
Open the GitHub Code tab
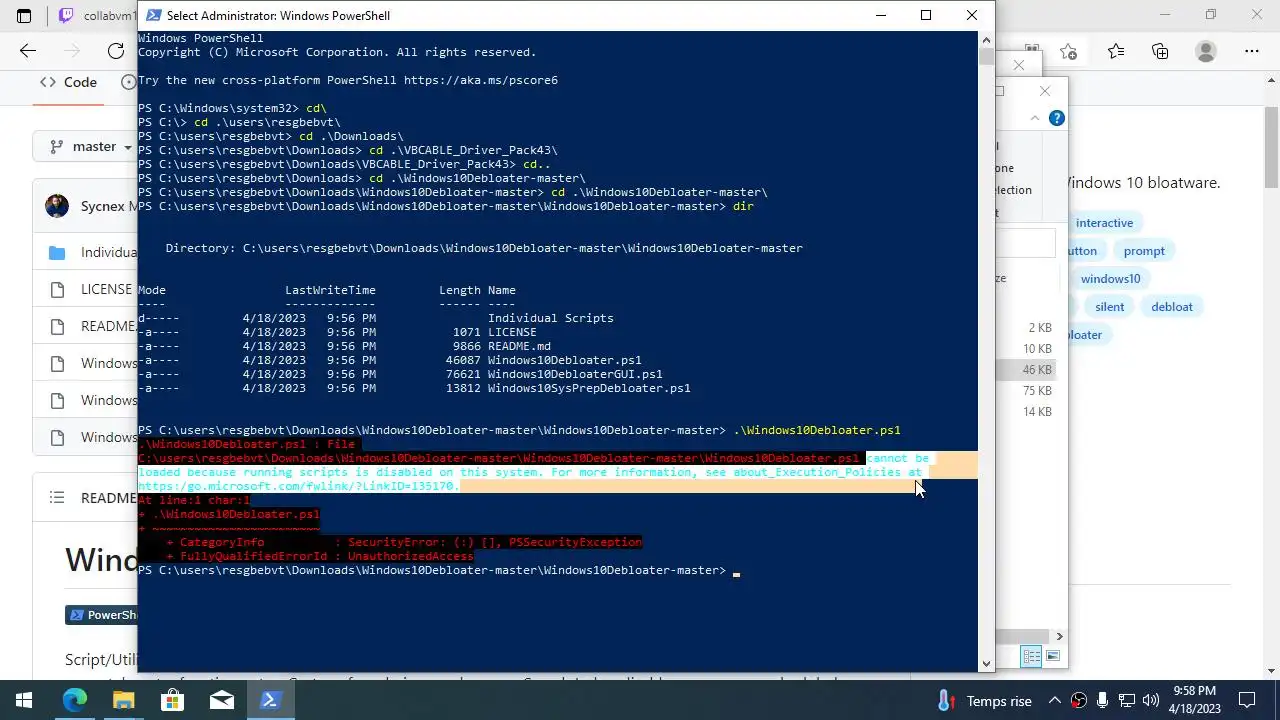tap(68, 82)
